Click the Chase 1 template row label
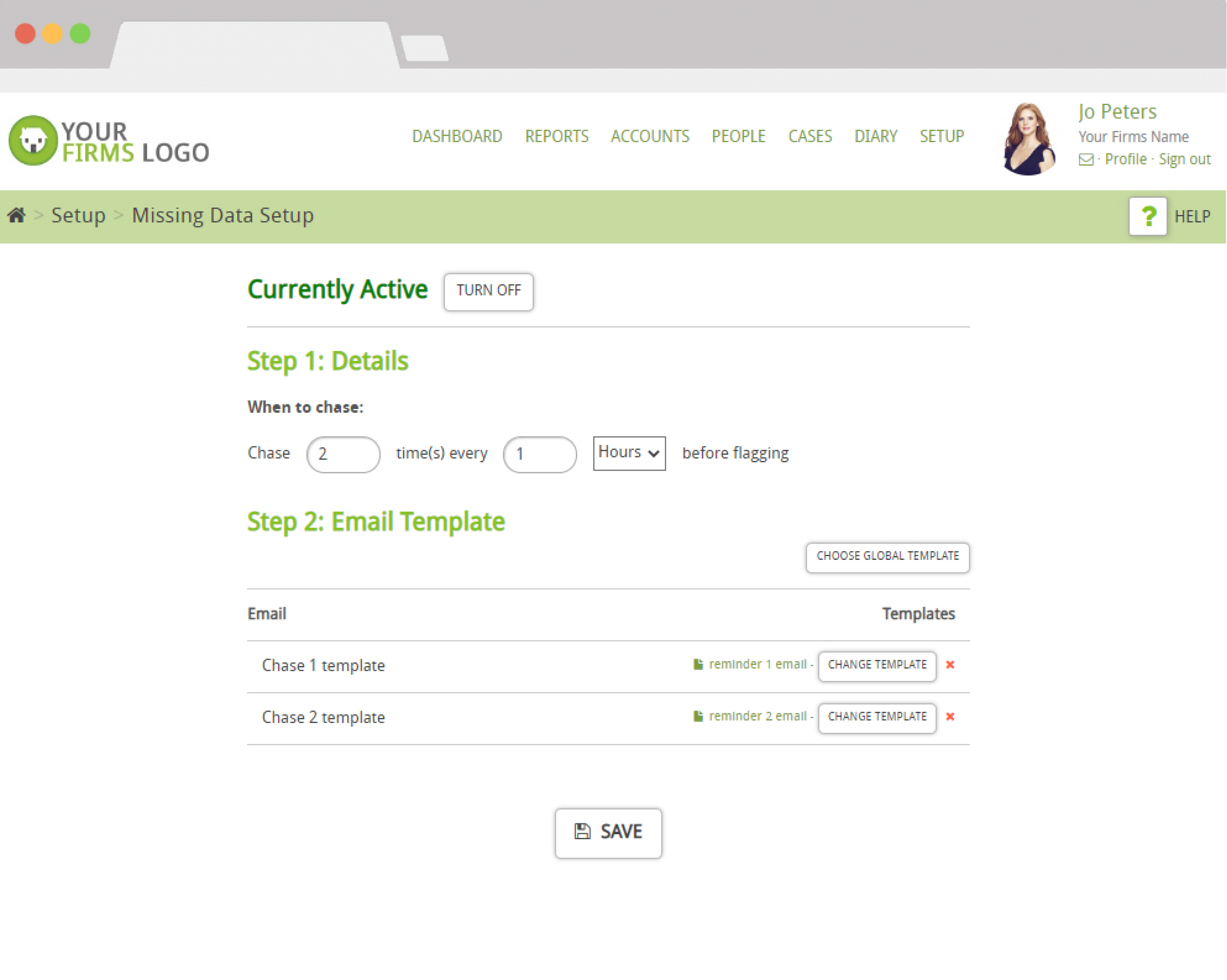This screenshot has width=1227, height=980. coord(323,666)
